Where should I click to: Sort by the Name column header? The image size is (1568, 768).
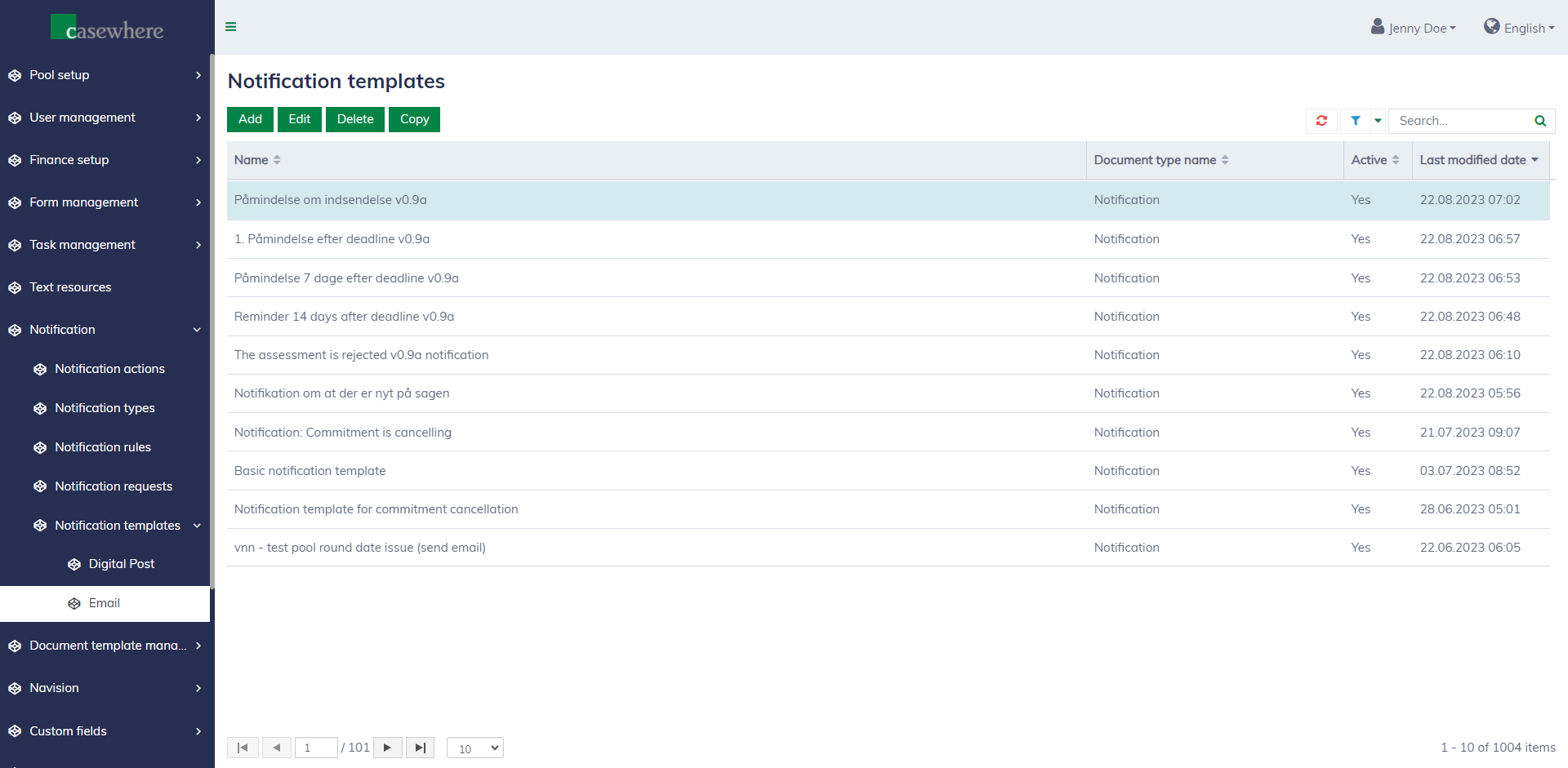pos(252,160)
